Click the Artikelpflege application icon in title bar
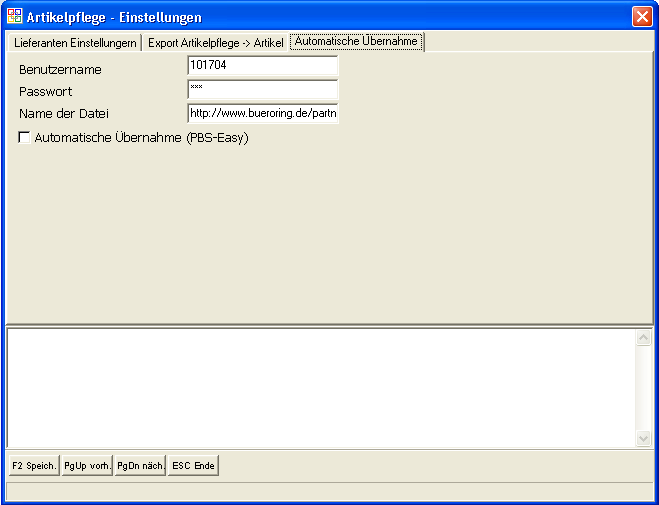The height and width of the screenshot is (505, 659). pos(15,17)
